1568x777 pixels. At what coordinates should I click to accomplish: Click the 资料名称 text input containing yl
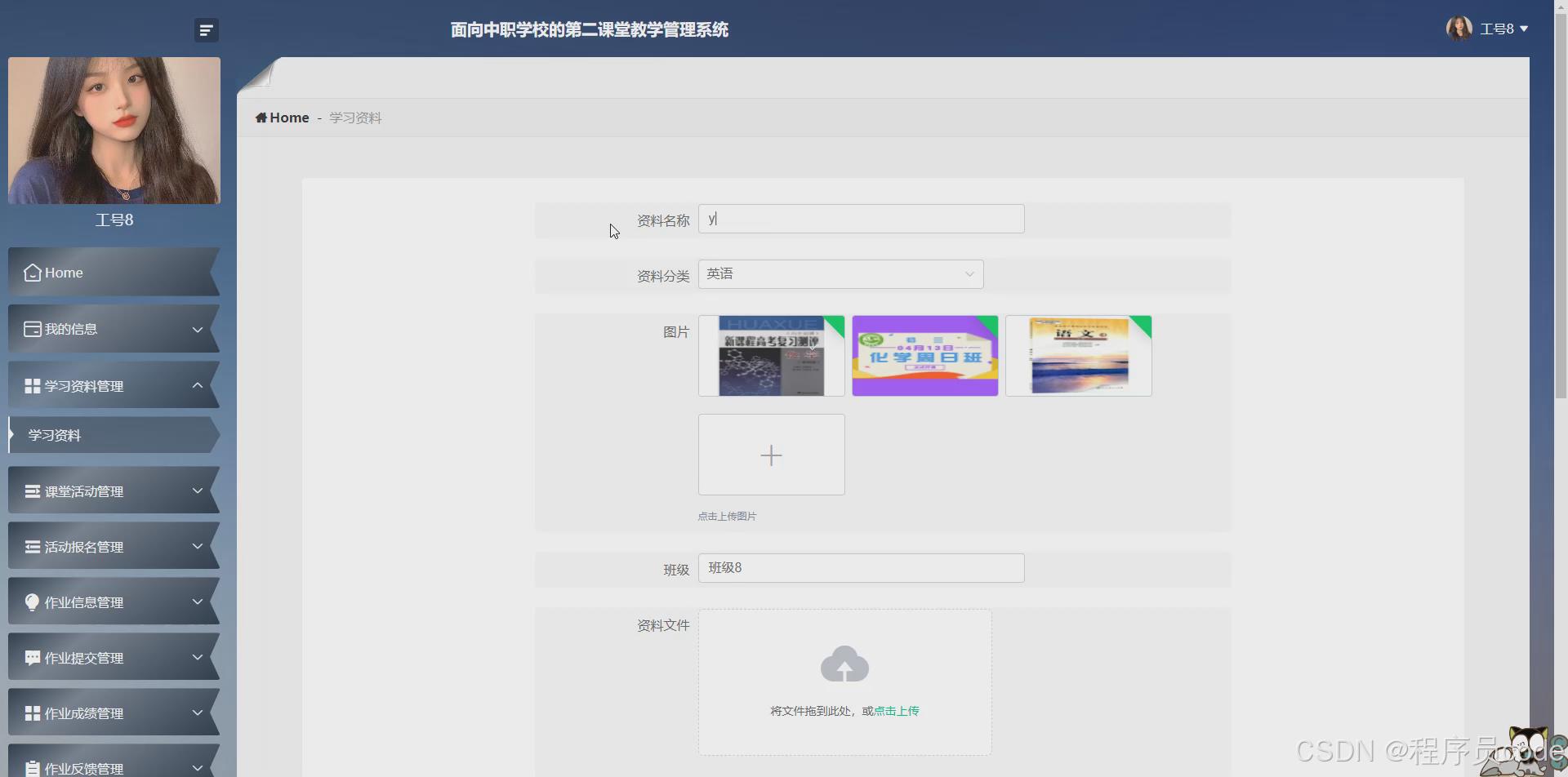[861, 218]
